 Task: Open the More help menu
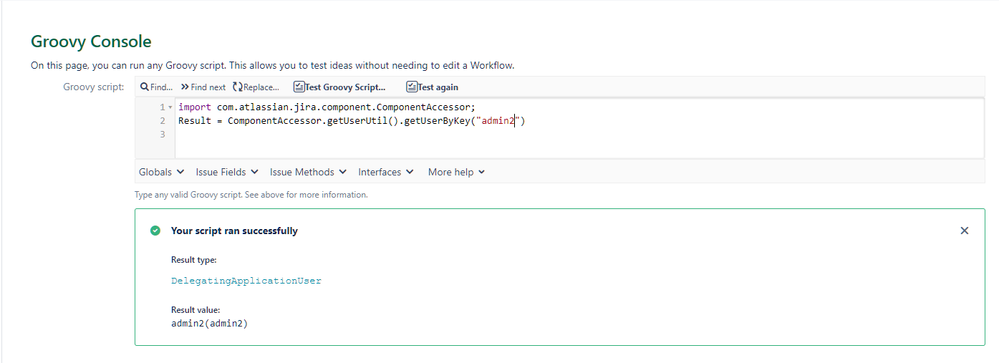pyautogui.click(x=456, y=172)
